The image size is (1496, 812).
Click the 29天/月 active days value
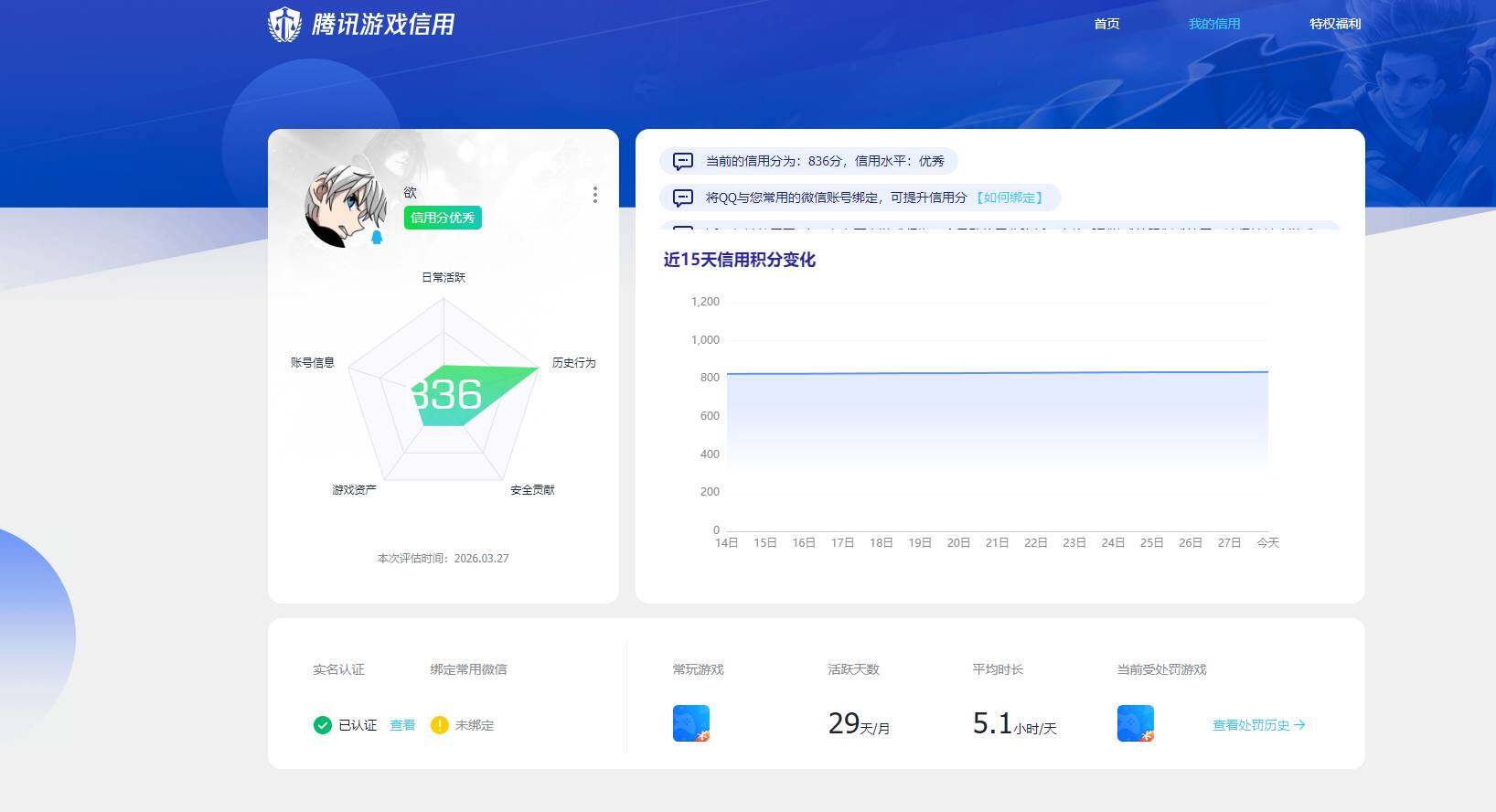(x=859, y=724)
